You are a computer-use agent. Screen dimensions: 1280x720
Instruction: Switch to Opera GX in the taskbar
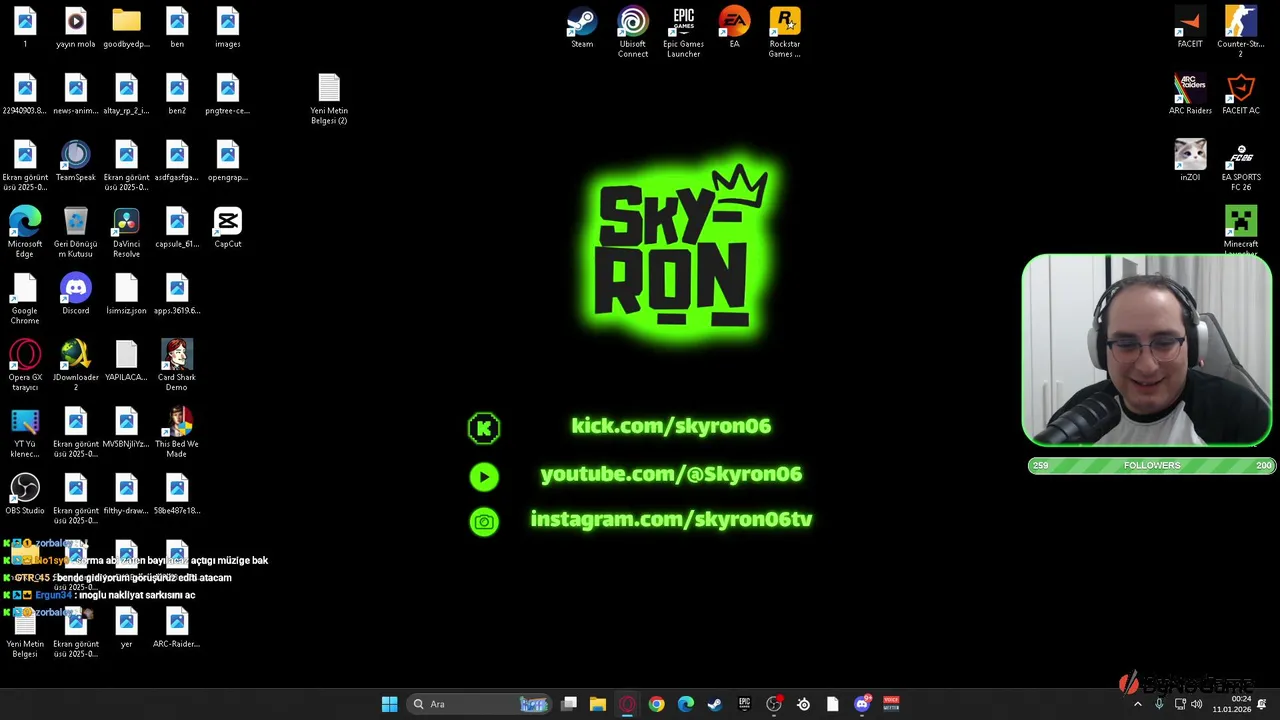tap(627, 704)
